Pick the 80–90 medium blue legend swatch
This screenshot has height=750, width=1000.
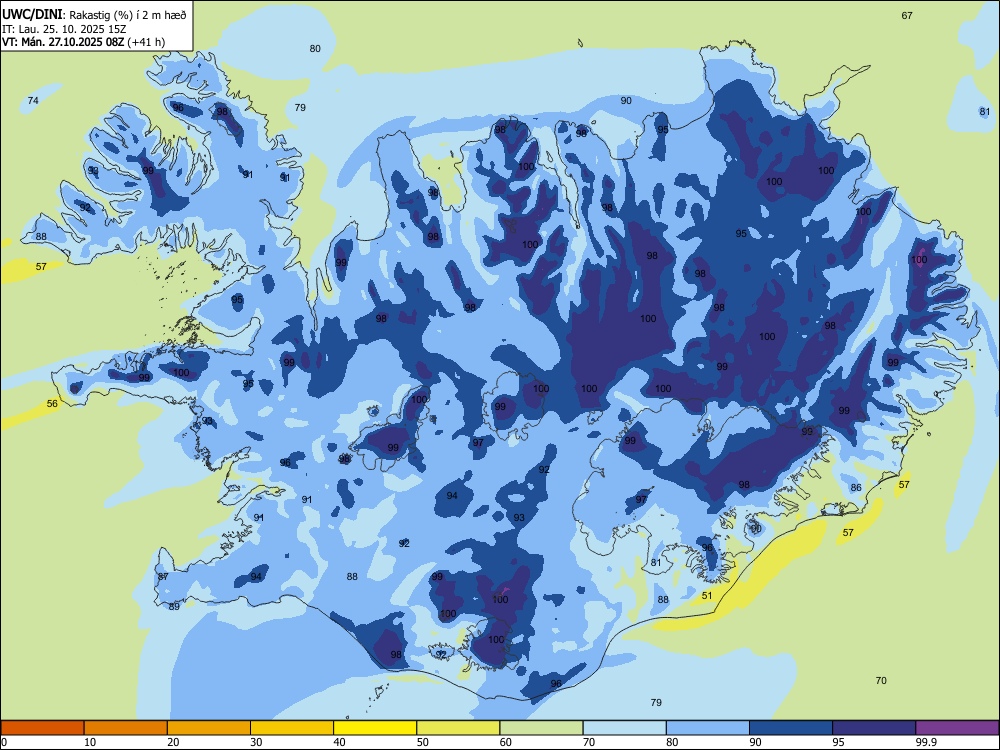click(x=708, y=728)
